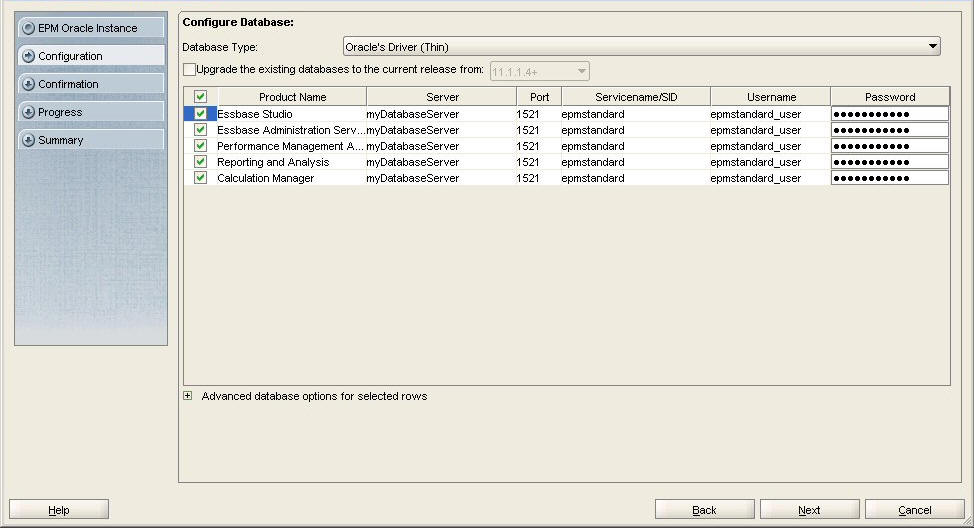Image resolution: width=974 pixels, height=528 pixels.
Task: Select the Performance Management A... name cell
Action: 291,146
